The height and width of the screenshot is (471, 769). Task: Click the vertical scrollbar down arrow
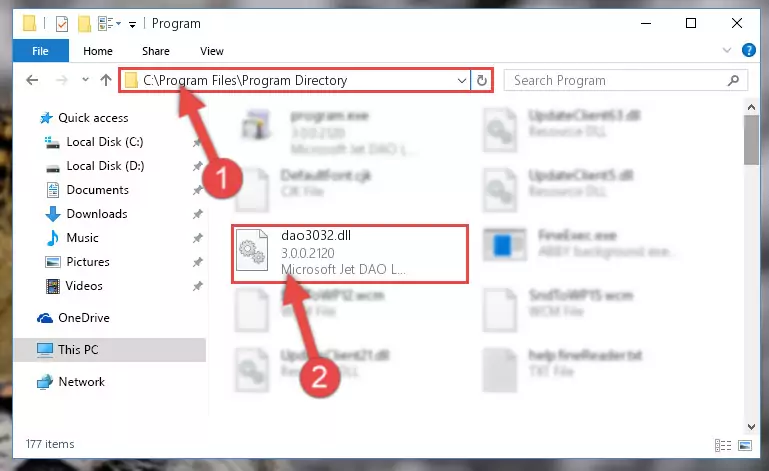point(751,427)
